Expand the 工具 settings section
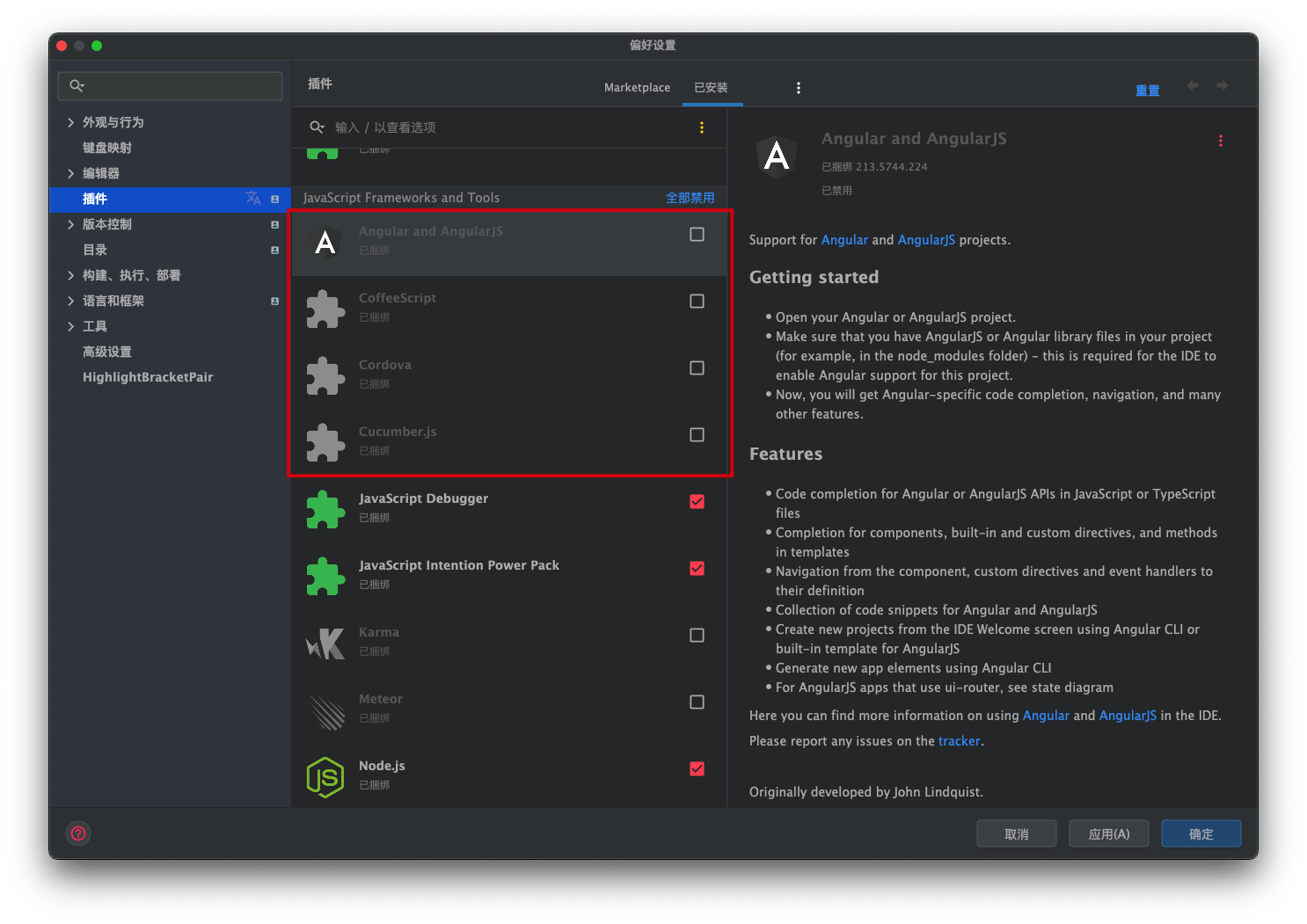 coord(70,326)
